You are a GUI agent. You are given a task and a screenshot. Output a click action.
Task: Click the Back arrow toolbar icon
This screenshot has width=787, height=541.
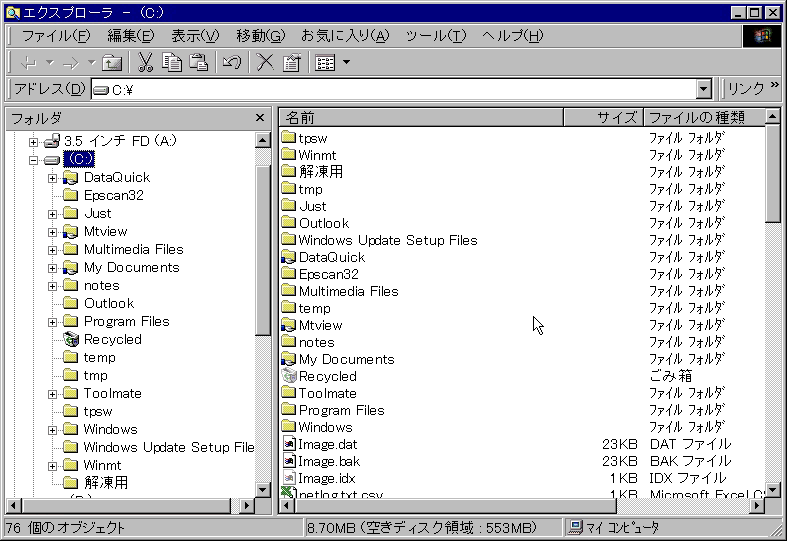click(x=29, y=63)
